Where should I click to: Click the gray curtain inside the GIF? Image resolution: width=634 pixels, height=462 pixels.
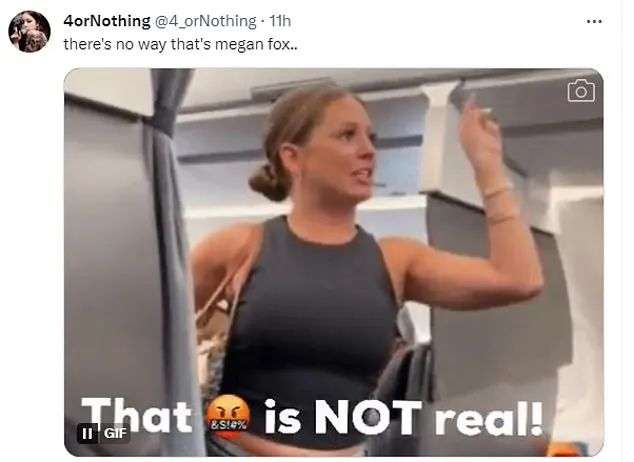coord(168,243)
